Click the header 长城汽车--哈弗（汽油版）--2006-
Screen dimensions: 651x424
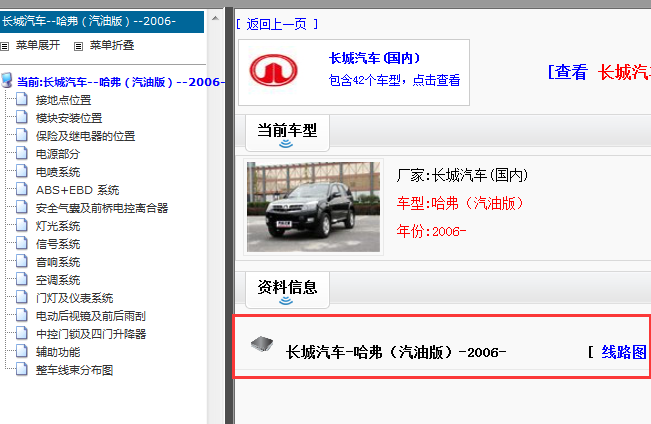tap(89, 21)
